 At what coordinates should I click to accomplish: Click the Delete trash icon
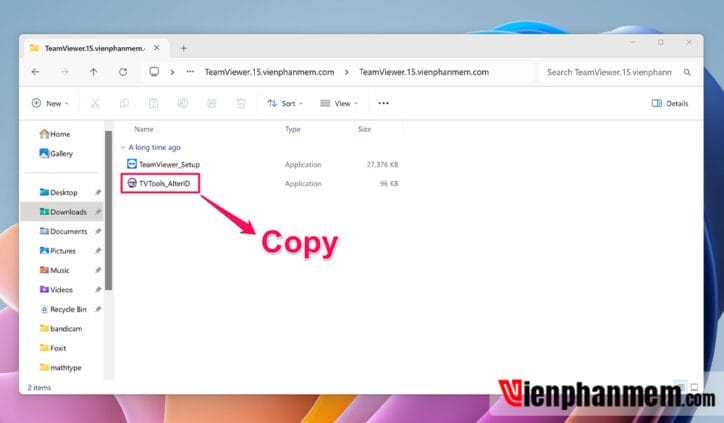[241, 103]
